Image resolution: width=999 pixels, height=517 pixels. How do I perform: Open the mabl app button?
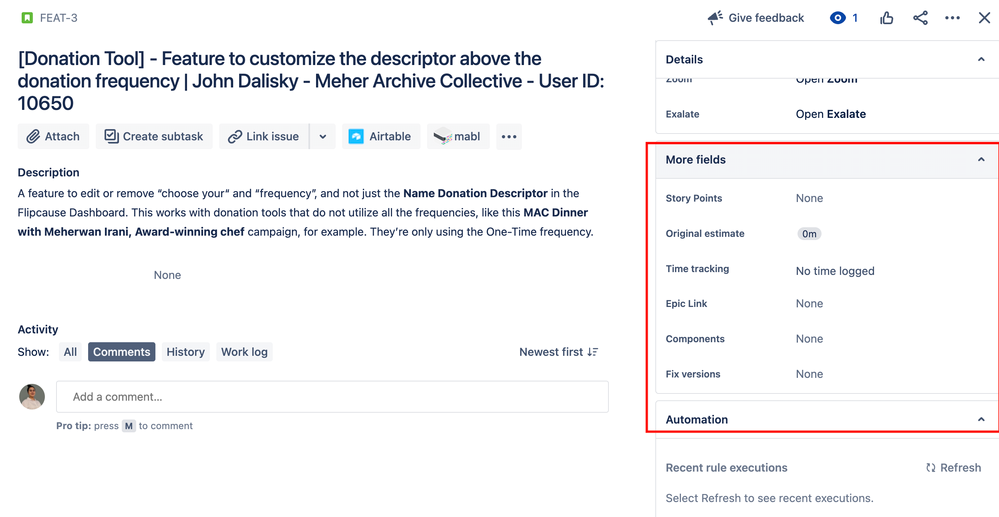(x=458, y=136)
